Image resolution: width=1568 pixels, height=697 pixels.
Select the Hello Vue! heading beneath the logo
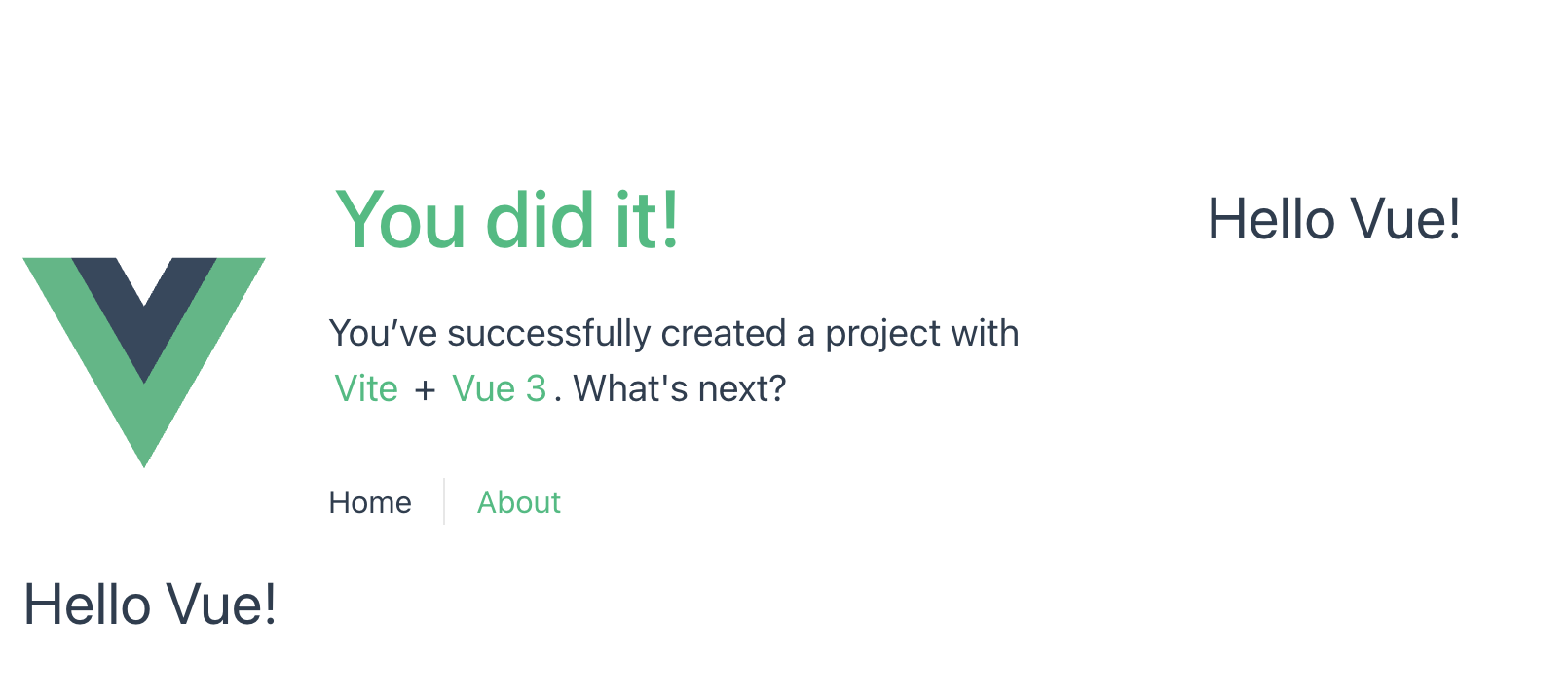point(150,604)
